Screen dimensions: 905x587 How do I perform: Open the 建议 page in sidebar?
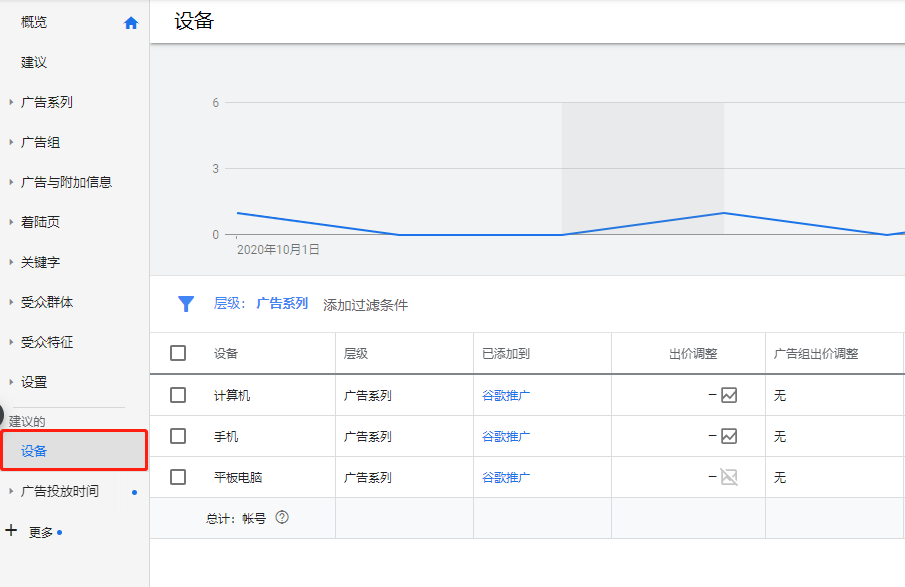[34, 62]
